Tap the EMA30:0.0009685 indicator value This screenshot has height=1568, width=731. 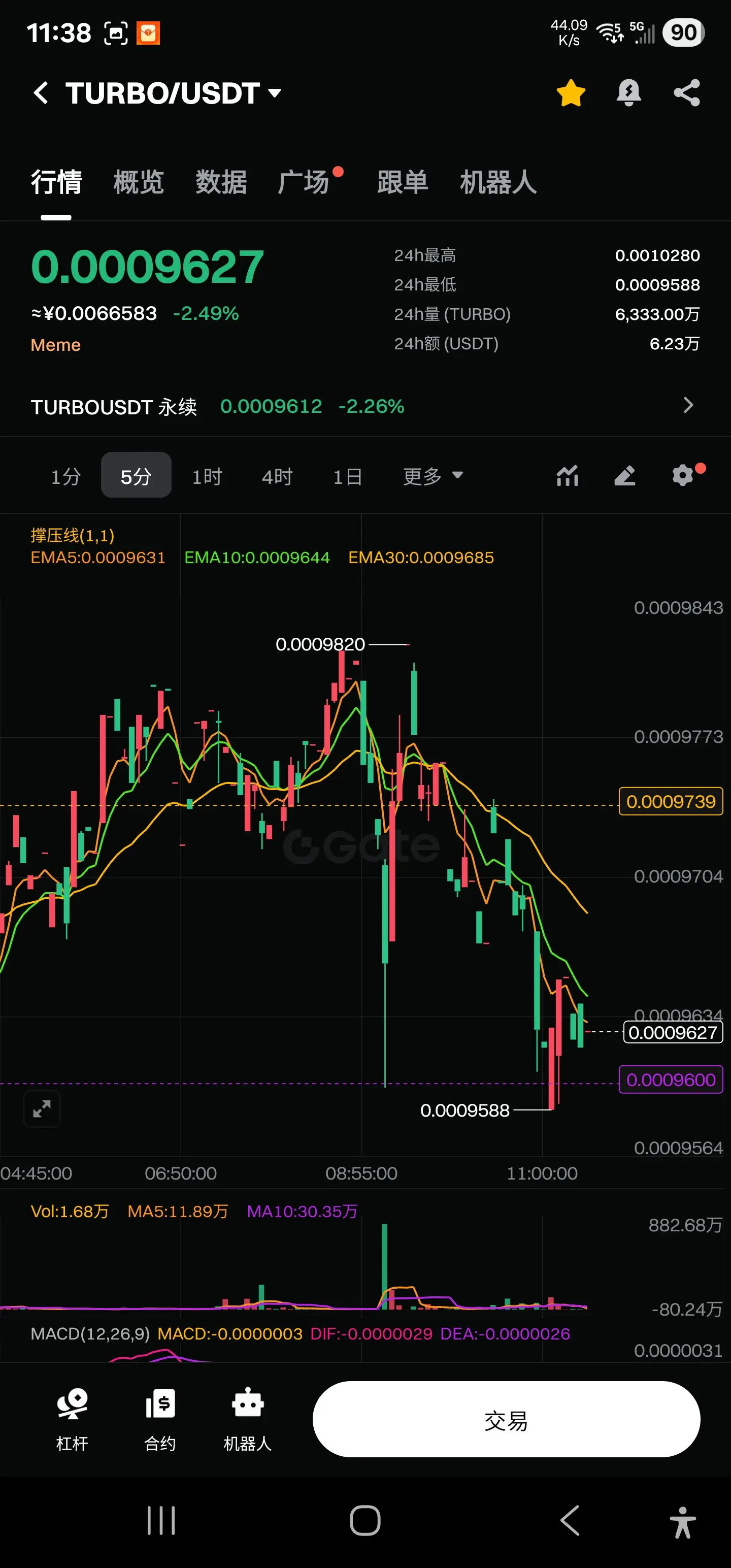click(421, 558)
